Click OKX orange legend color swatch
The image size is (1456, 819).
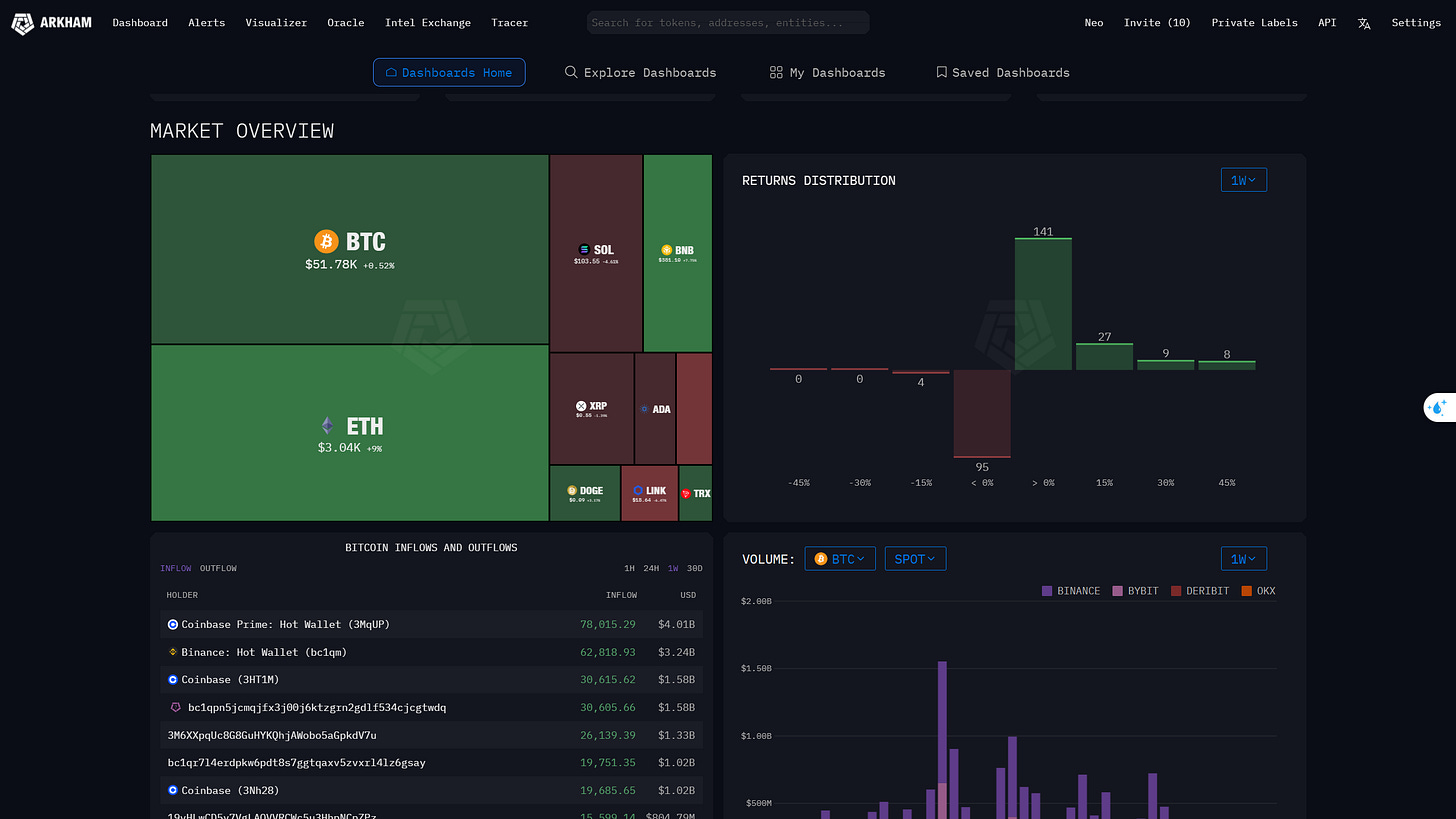point(1247,591)
